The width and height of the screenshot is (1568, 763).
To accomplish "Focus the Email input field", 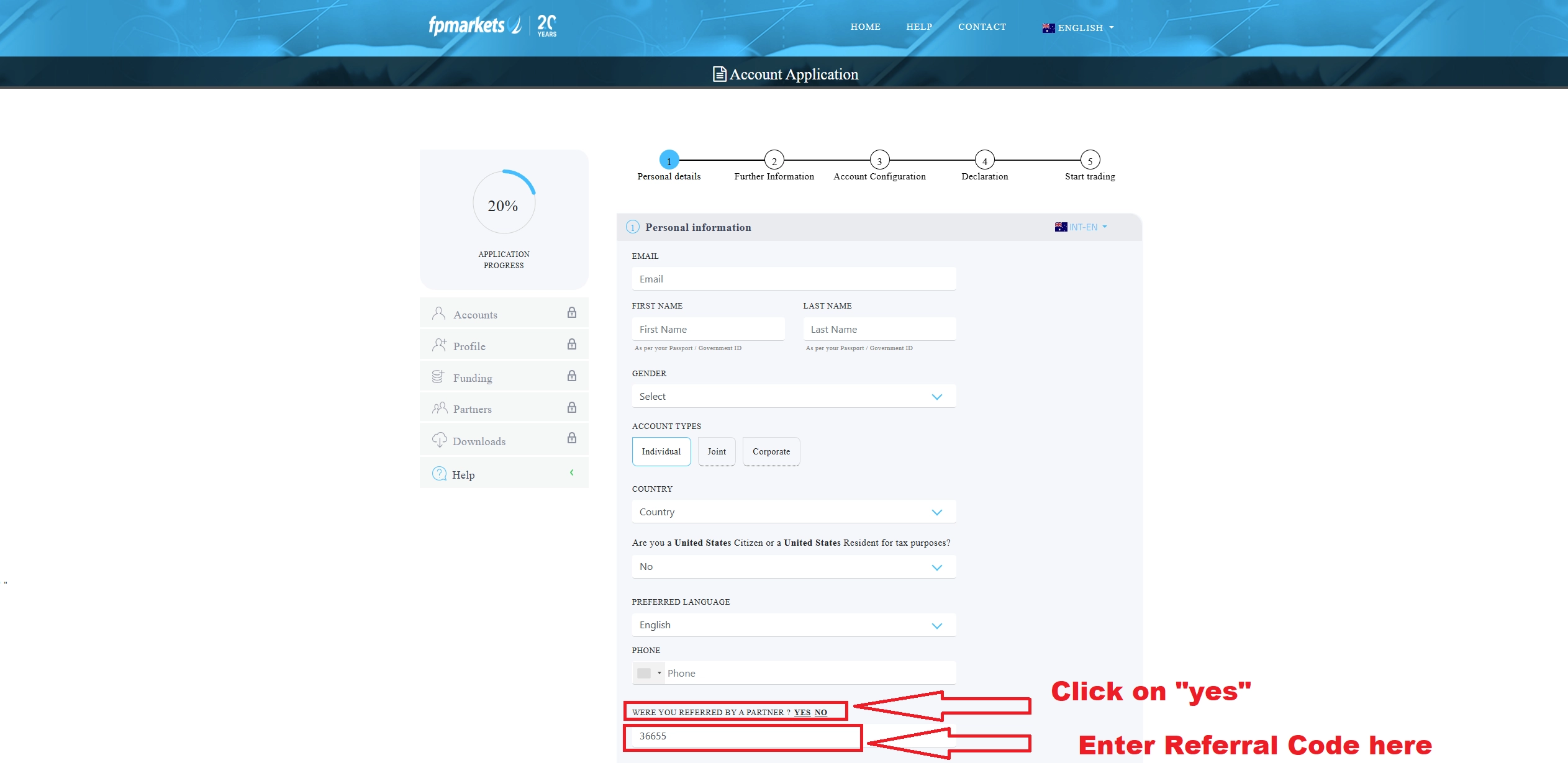I will (793, 279).
